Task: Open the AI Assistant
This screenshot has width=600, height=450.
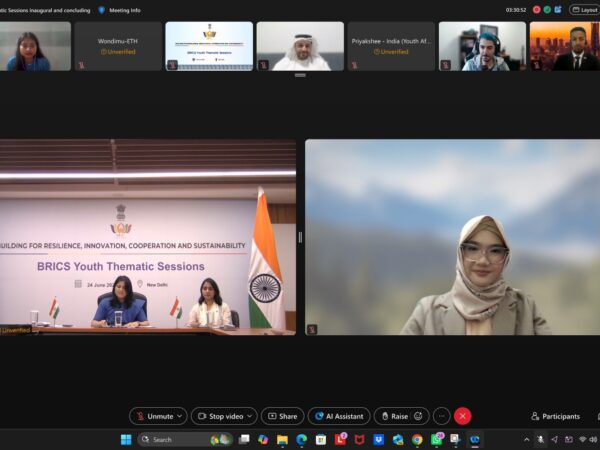Action: pyautogui.click(x=339, y=416)
